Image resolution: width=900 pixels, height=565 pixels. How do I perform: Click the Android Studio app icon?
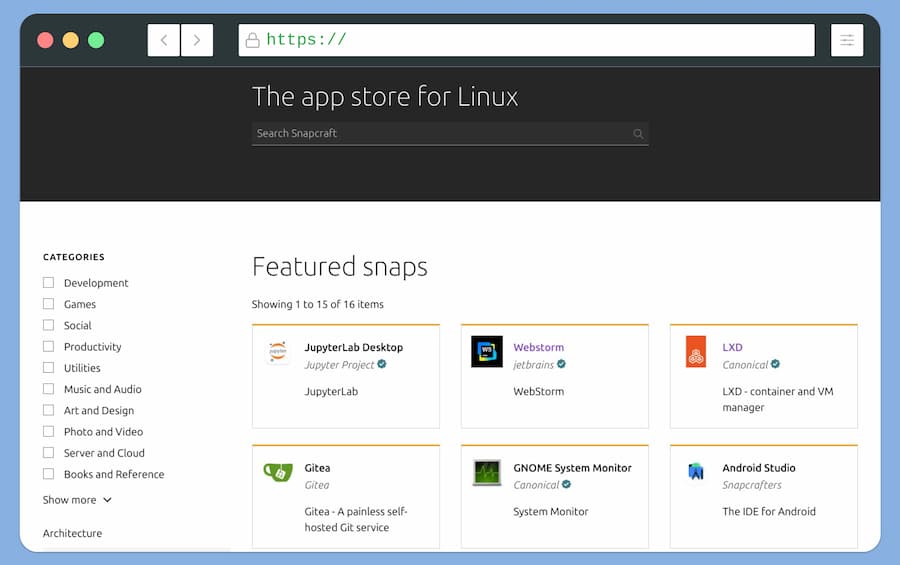click(696, 472)
